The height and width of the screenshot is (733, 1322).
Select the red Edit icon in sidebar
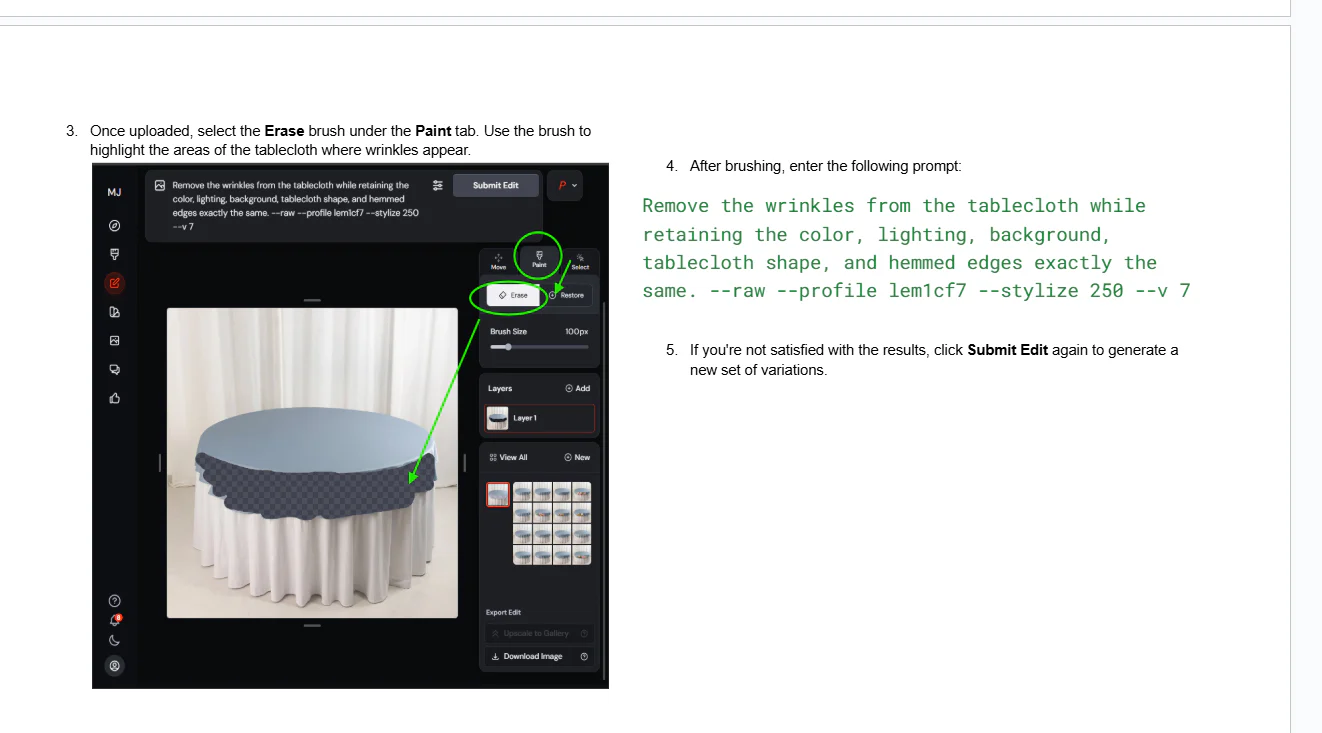114,283
